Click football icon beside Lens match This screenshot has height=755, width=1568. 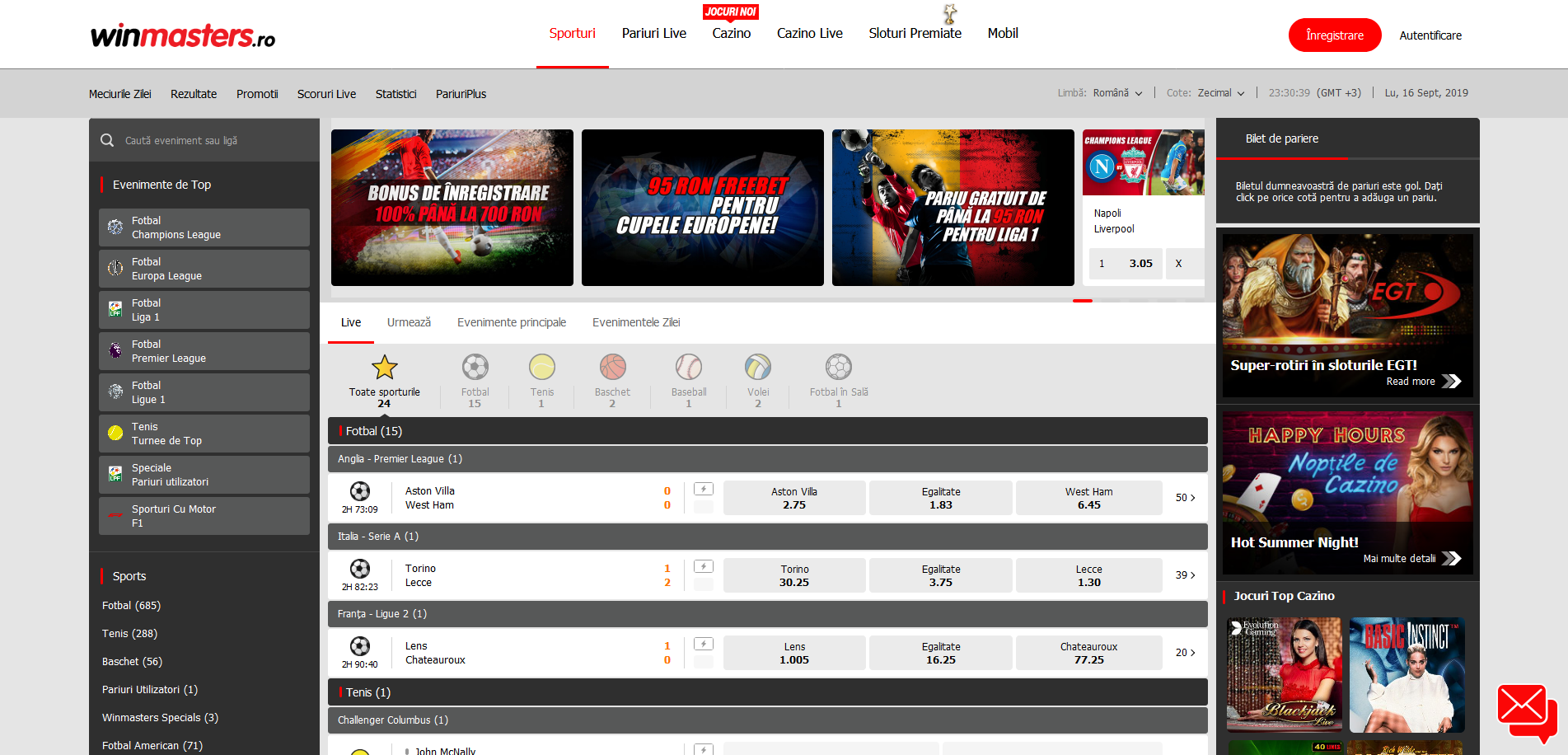(x=360, y=646)
